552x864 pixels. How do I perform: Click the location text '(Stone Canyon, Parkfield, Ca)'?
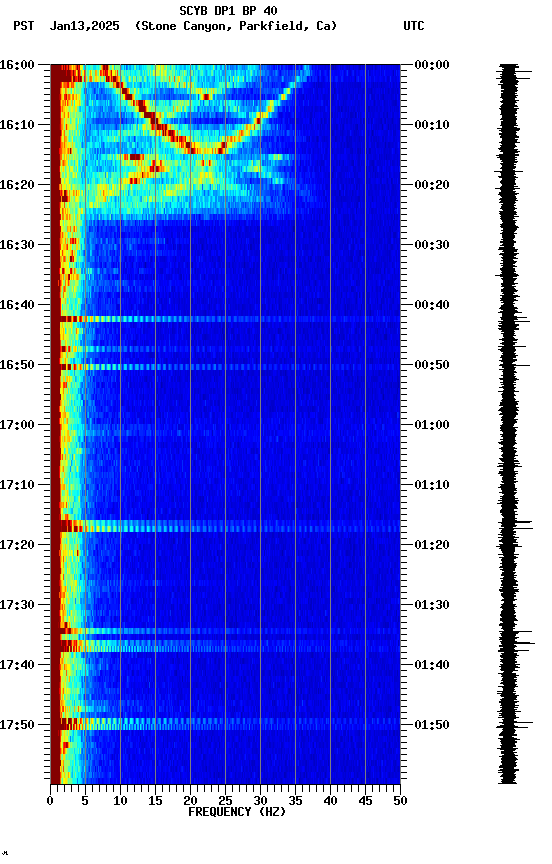[236, 26]
